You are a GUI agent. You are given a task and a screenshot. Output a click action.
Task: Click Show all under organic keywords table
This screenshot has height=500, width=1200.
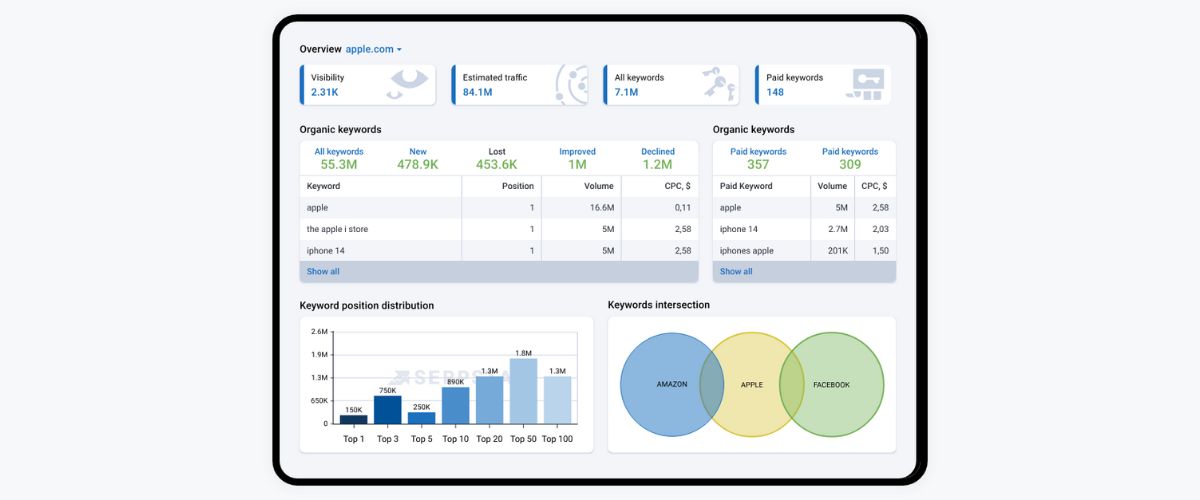pyautogui.click(x=323, y=272)
